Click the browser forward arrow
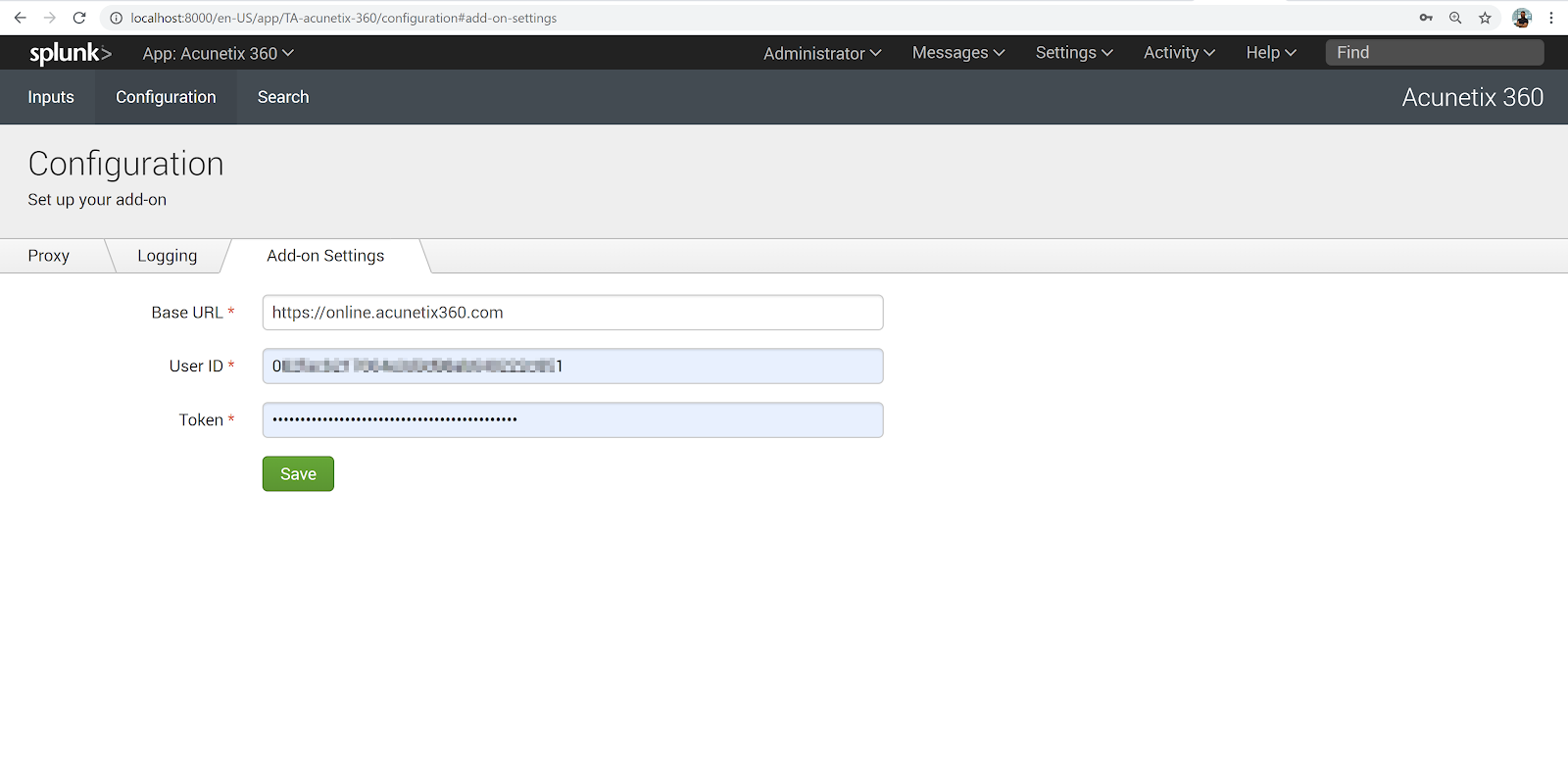The image size is (1568, 784). pos(50,18)
